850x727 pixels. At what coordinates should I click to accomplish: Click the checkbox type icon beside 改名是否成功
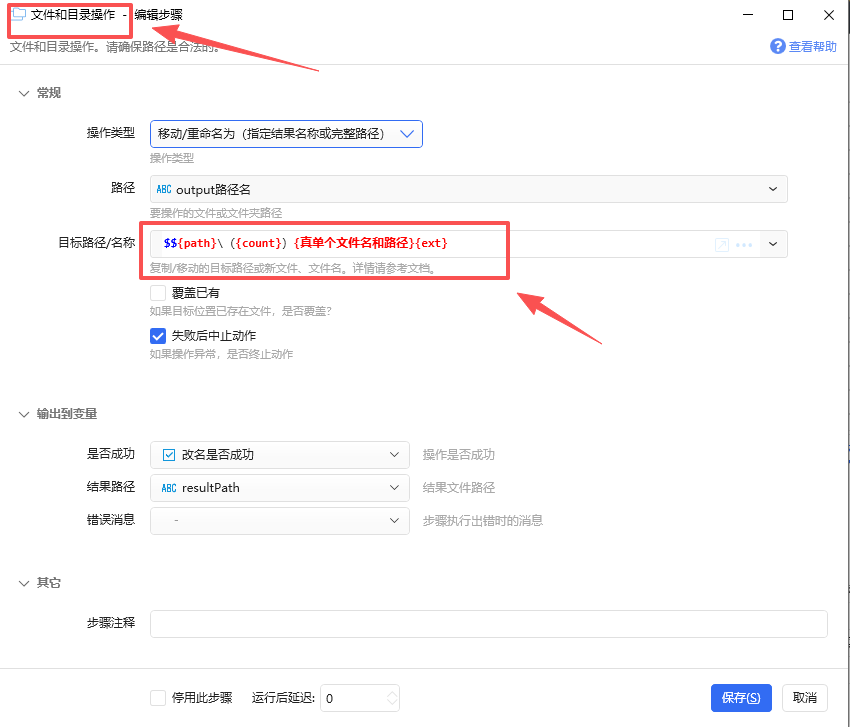point(169,455)
